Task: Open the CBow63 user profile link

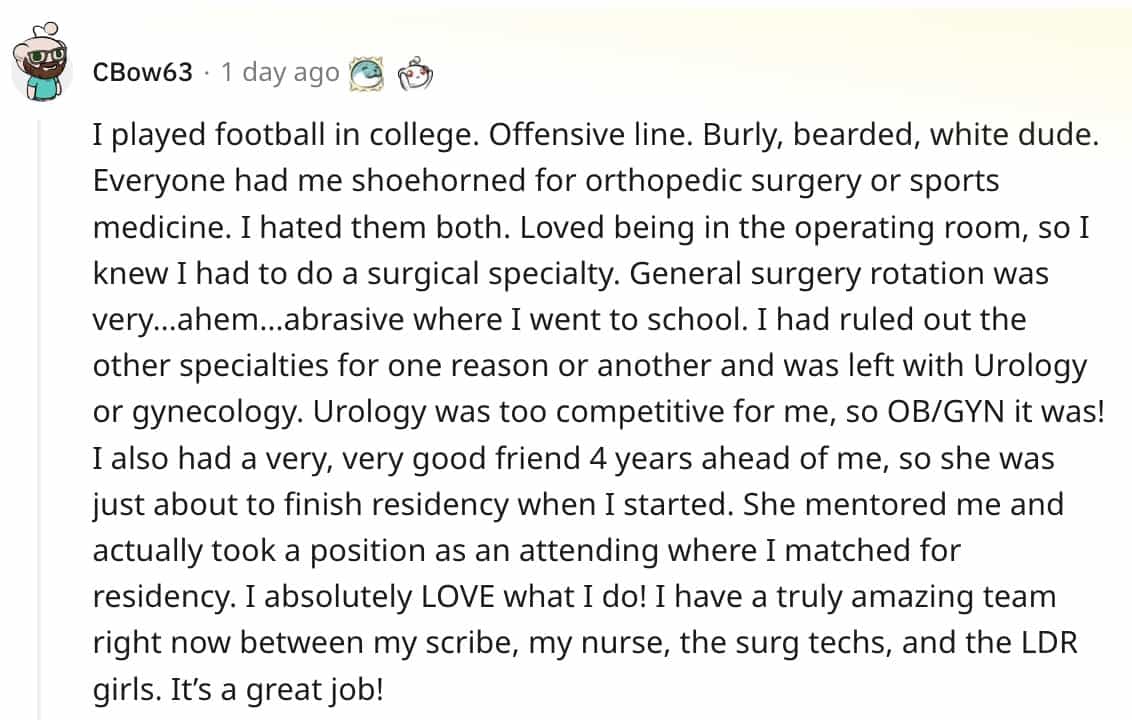Action: coord(142,73)
